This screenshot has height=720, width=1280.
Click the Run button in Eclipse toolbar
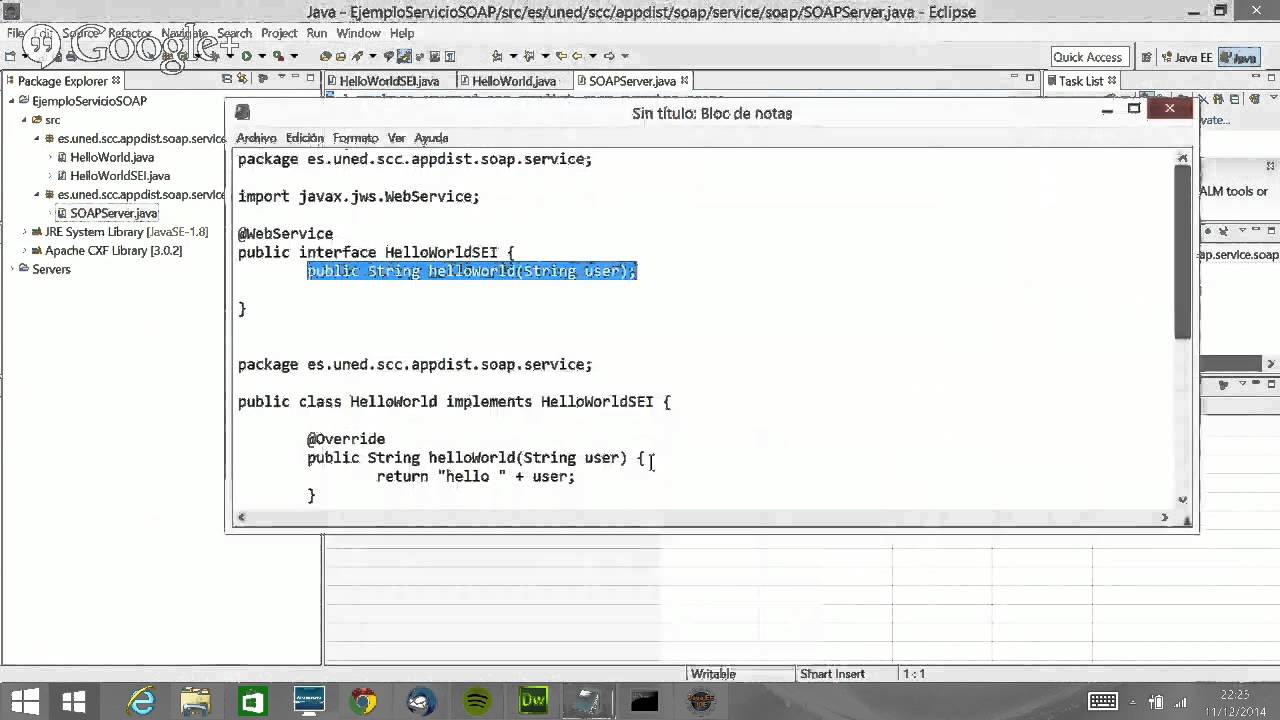click(246, 56)
